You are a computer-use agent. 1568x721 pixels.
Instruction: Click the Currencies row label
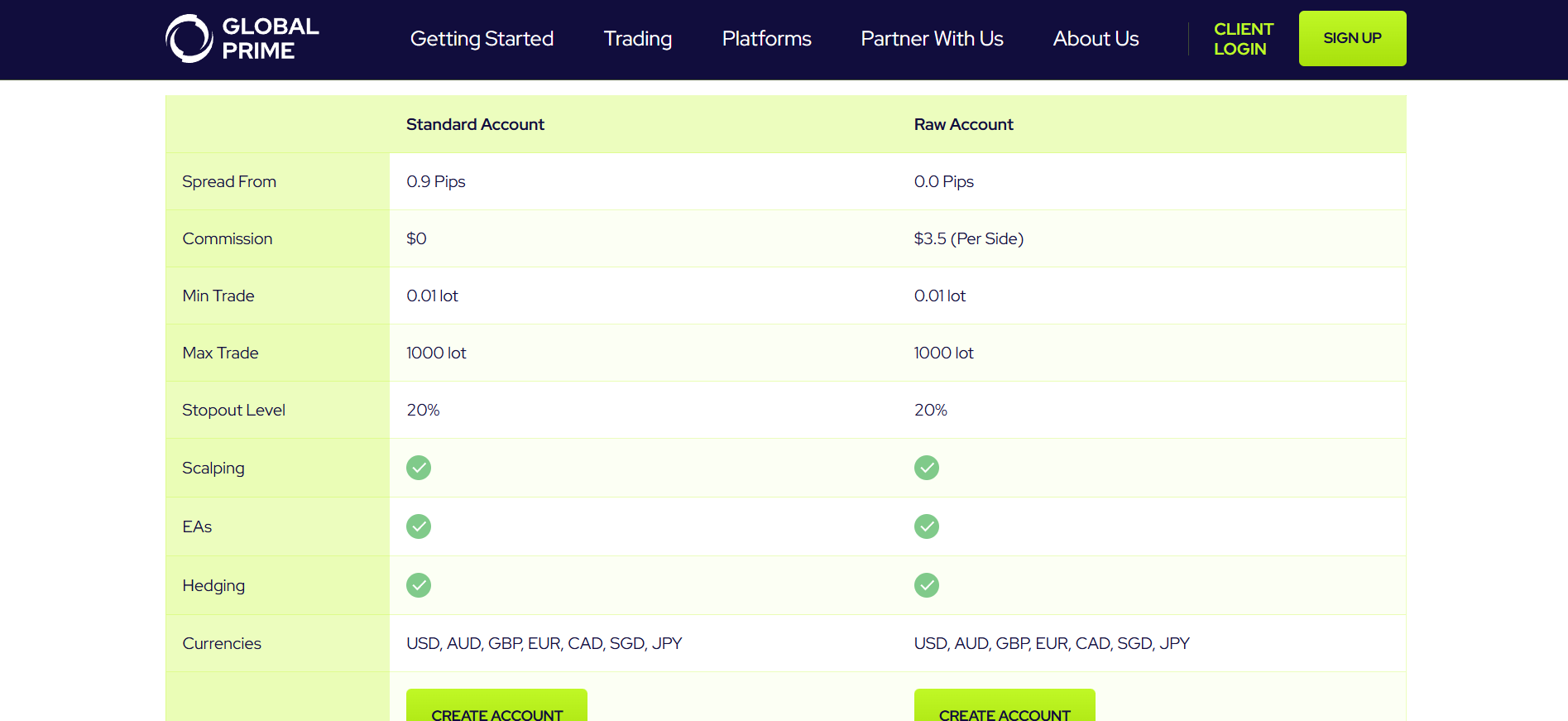point(222,643)
